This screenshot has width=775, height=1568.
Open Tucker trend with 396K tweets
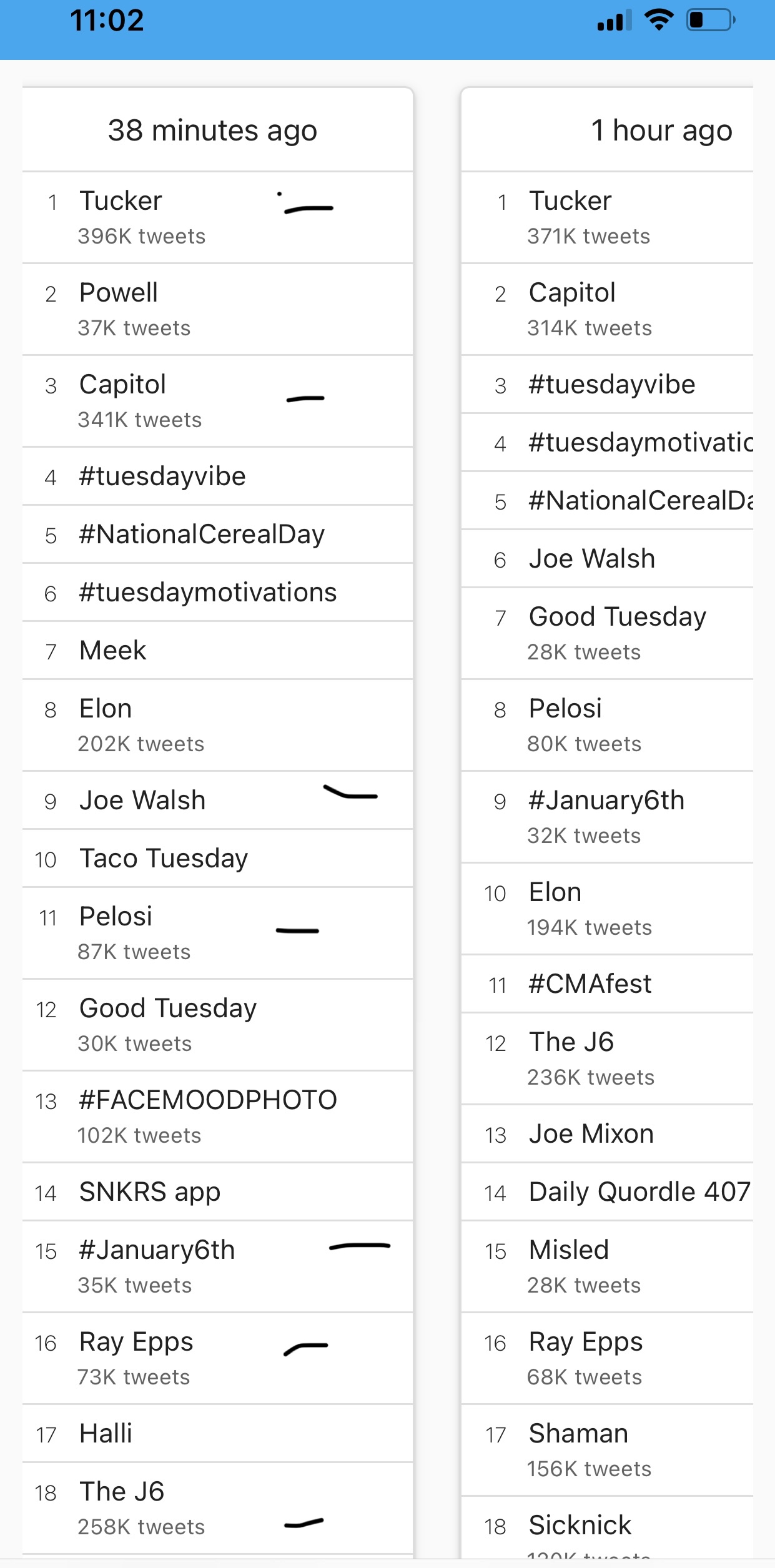[217, 217]
